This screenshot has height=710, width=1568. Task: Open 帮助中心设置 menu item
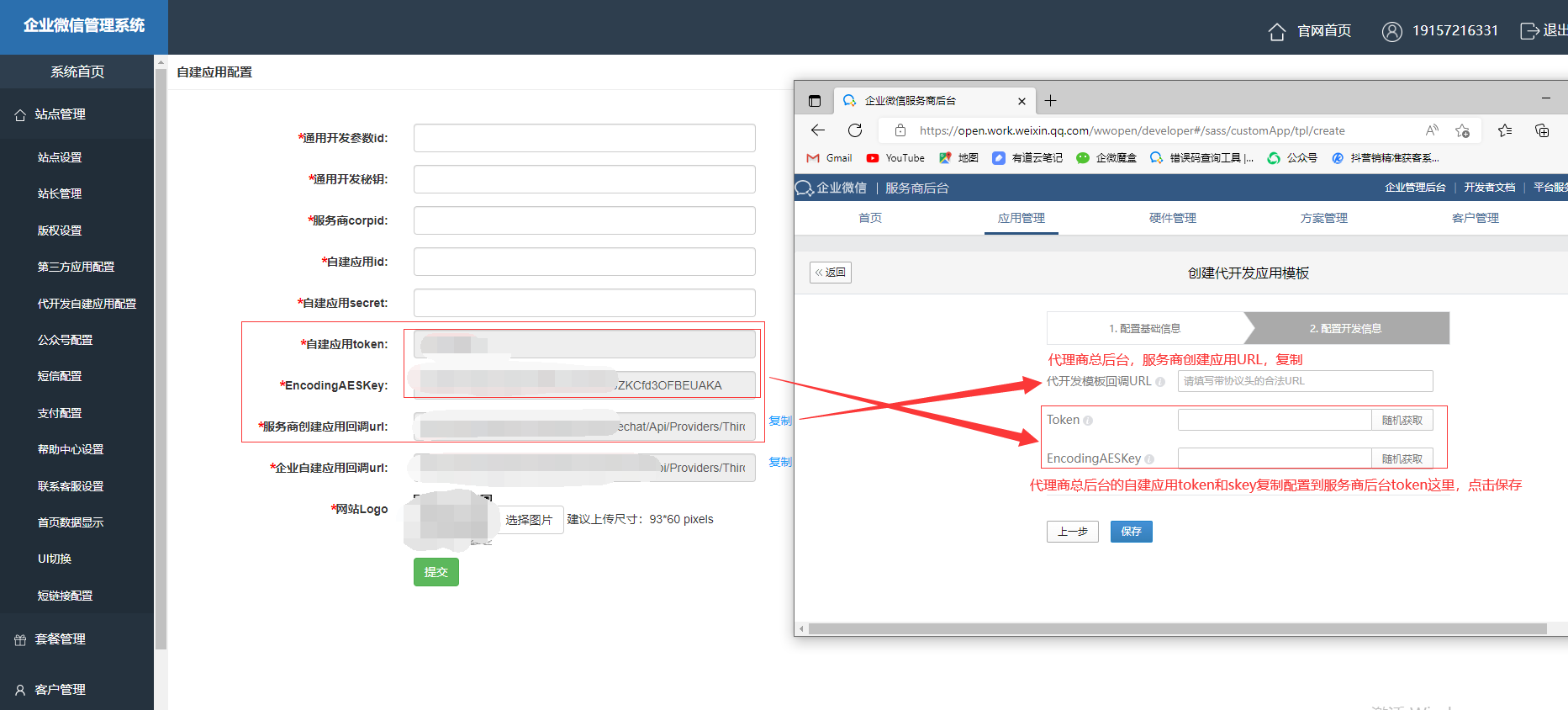[x=71, y=450]
